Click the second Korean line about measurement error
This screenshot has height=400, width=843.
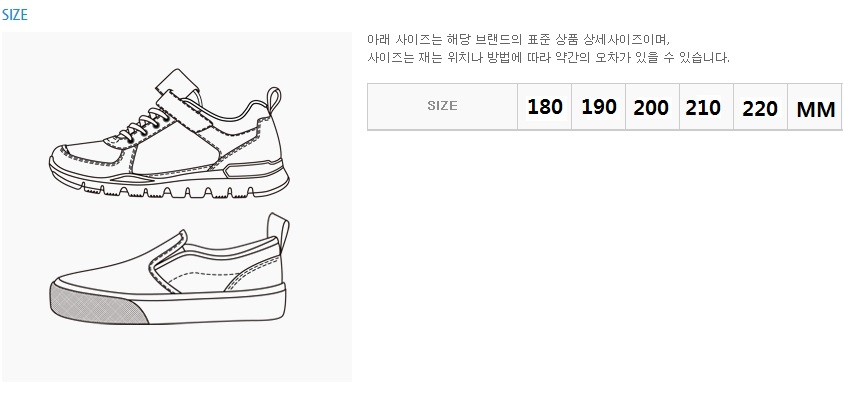[x=548, y=57]
